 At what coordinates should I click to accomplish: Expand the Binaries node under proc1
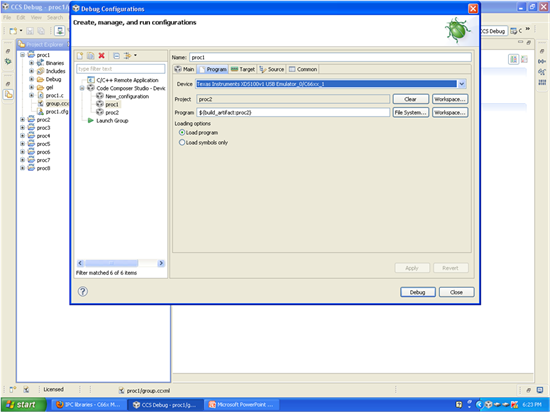coord(32,63)
